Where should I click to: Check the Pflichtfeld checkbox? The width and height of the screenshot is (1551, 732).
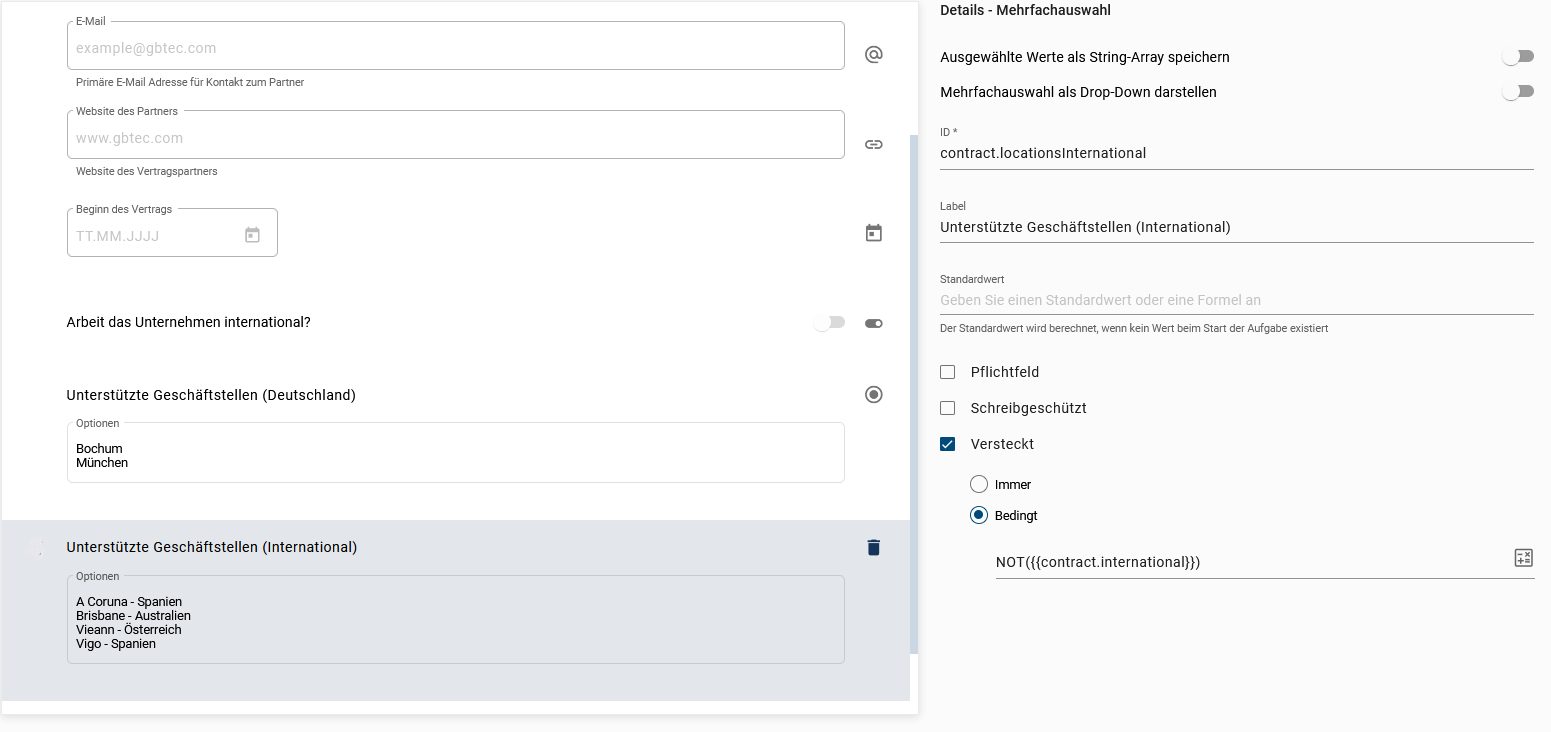(948, 372)
